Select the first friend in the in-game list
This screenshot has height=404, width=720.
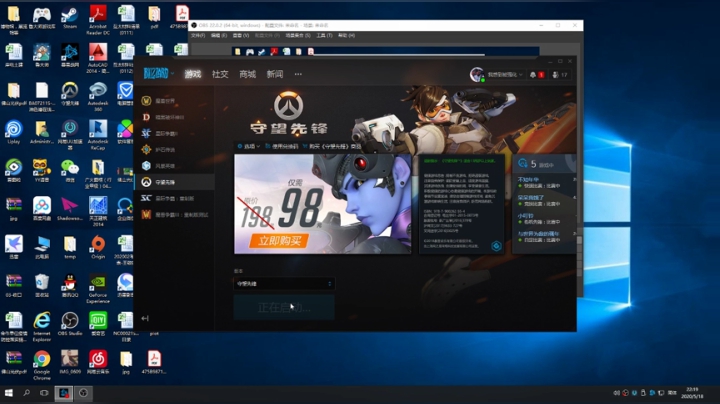(545, 183)
